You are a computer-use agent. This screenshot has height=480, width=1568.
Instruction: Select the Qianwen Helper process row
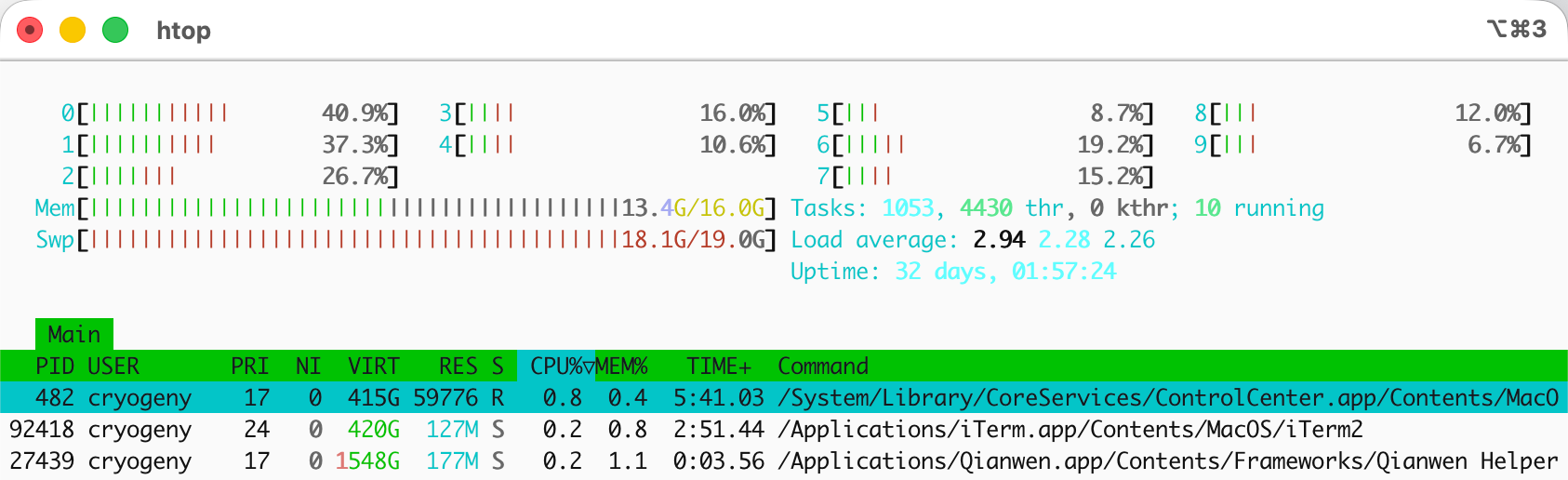pyautogui.click(x=784, y=460)
